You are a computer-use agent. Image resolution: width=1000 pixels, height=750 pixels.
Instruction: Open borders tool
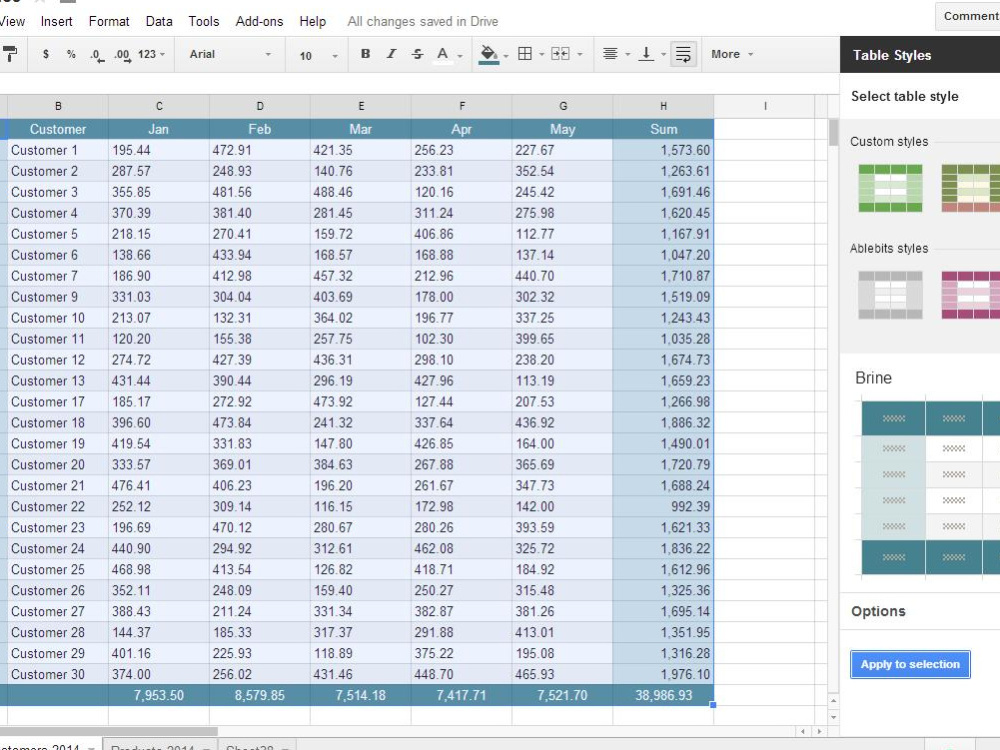(x=525, y=54)
